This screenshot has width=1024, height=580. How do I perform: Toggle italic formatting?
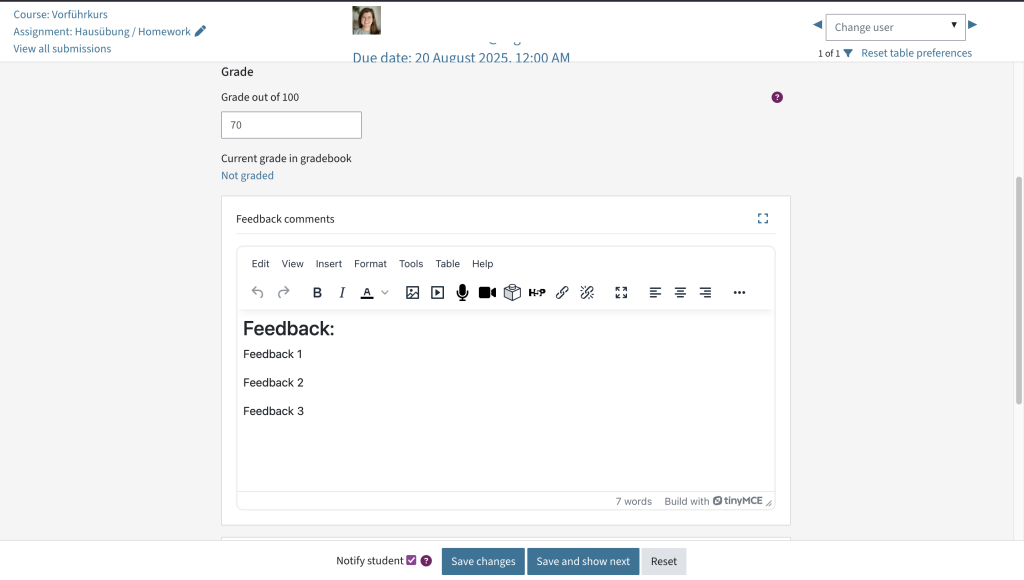click(x=342, y=293)
